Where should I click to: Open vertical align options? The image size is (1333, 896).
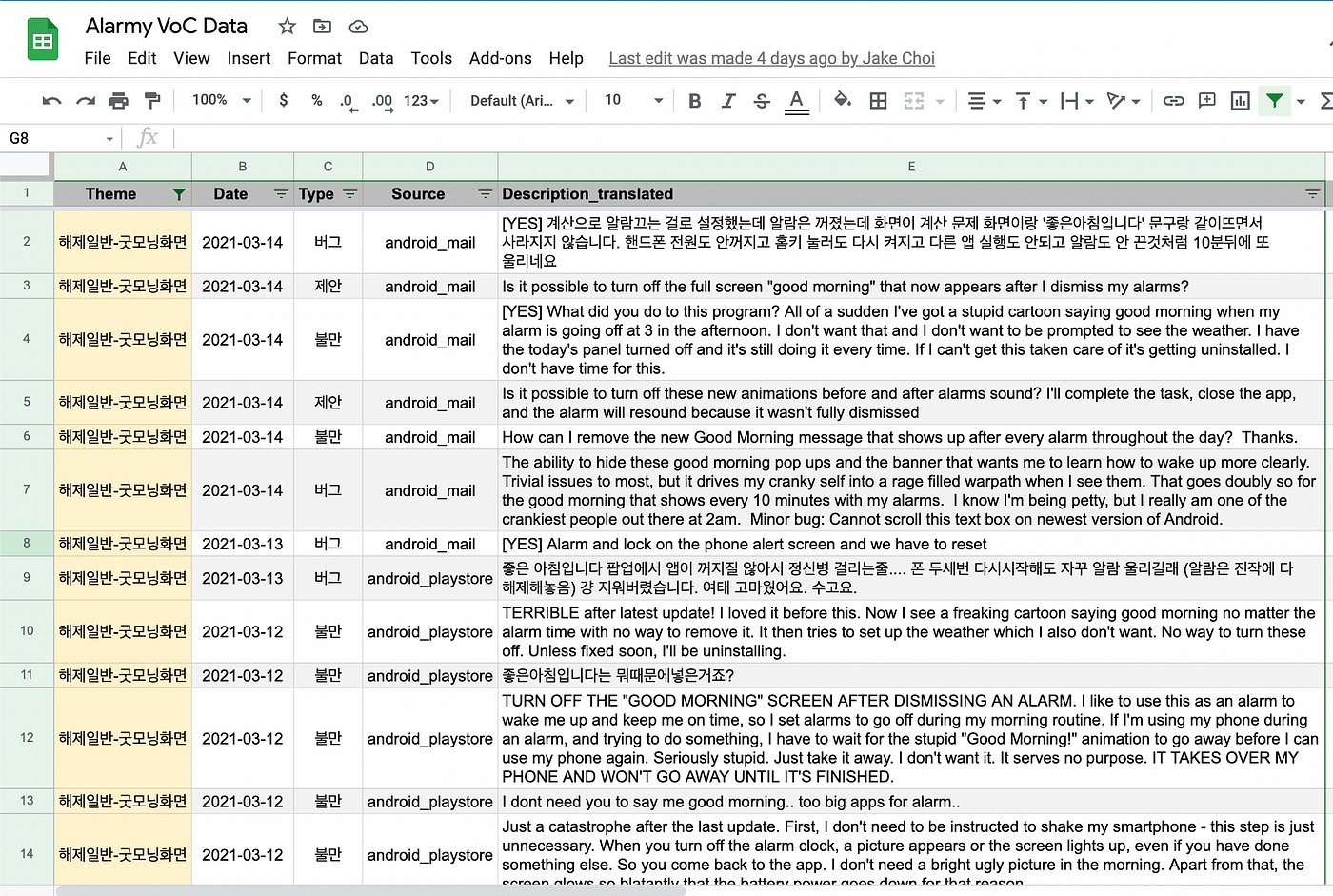(1031, 101)
